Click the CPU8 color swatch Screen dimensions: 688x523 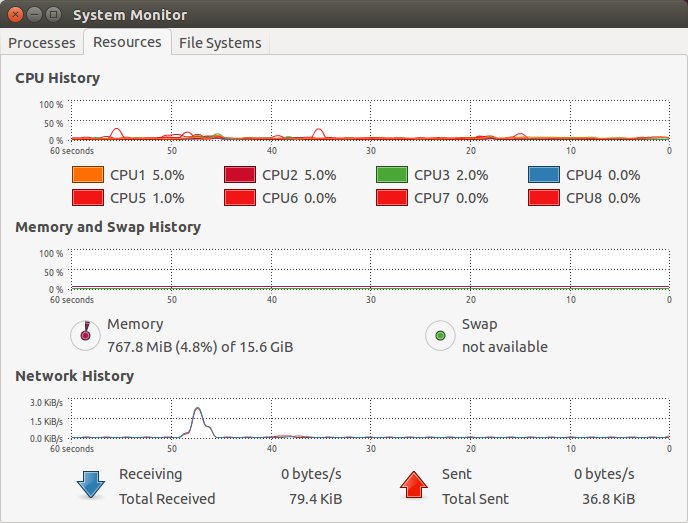pos(544,198)
